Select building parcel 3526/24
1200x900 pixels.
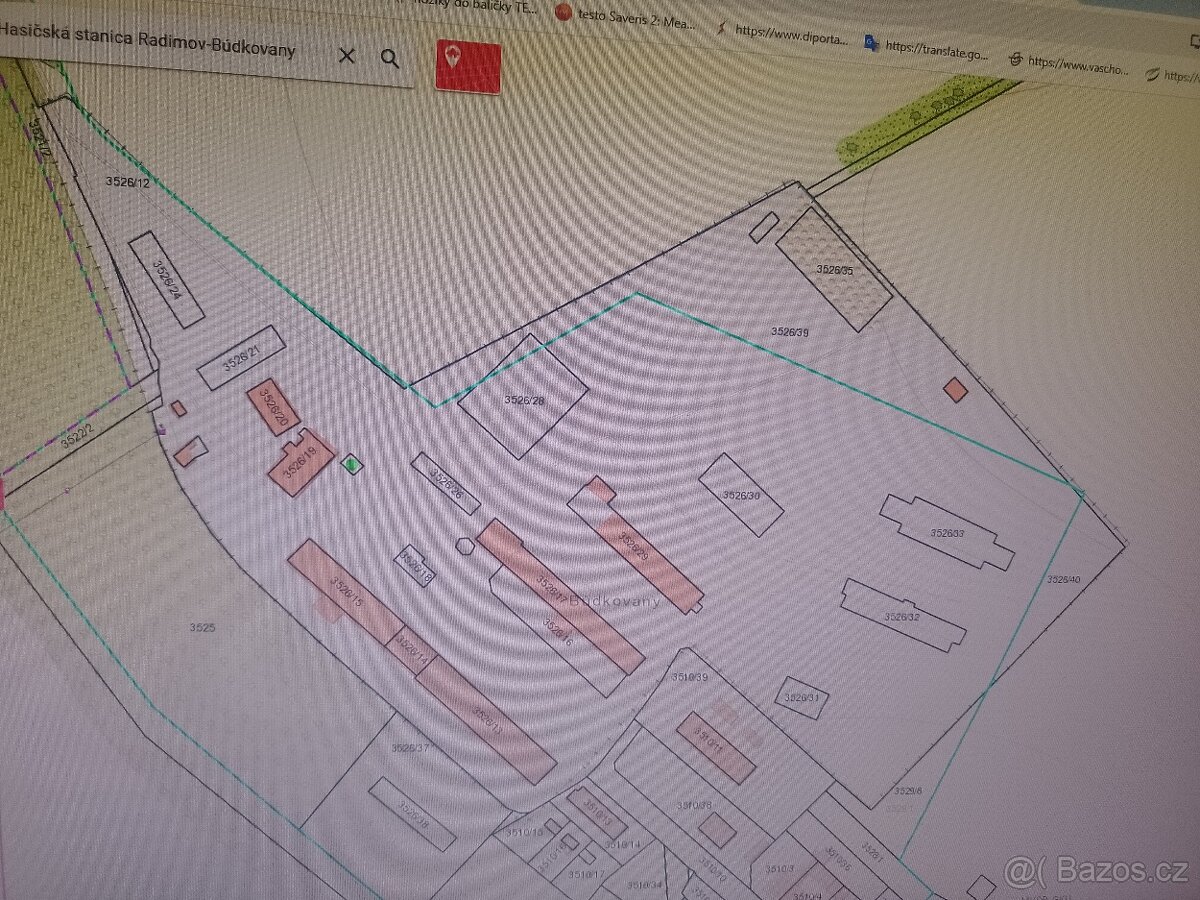(x=167, y=279)
